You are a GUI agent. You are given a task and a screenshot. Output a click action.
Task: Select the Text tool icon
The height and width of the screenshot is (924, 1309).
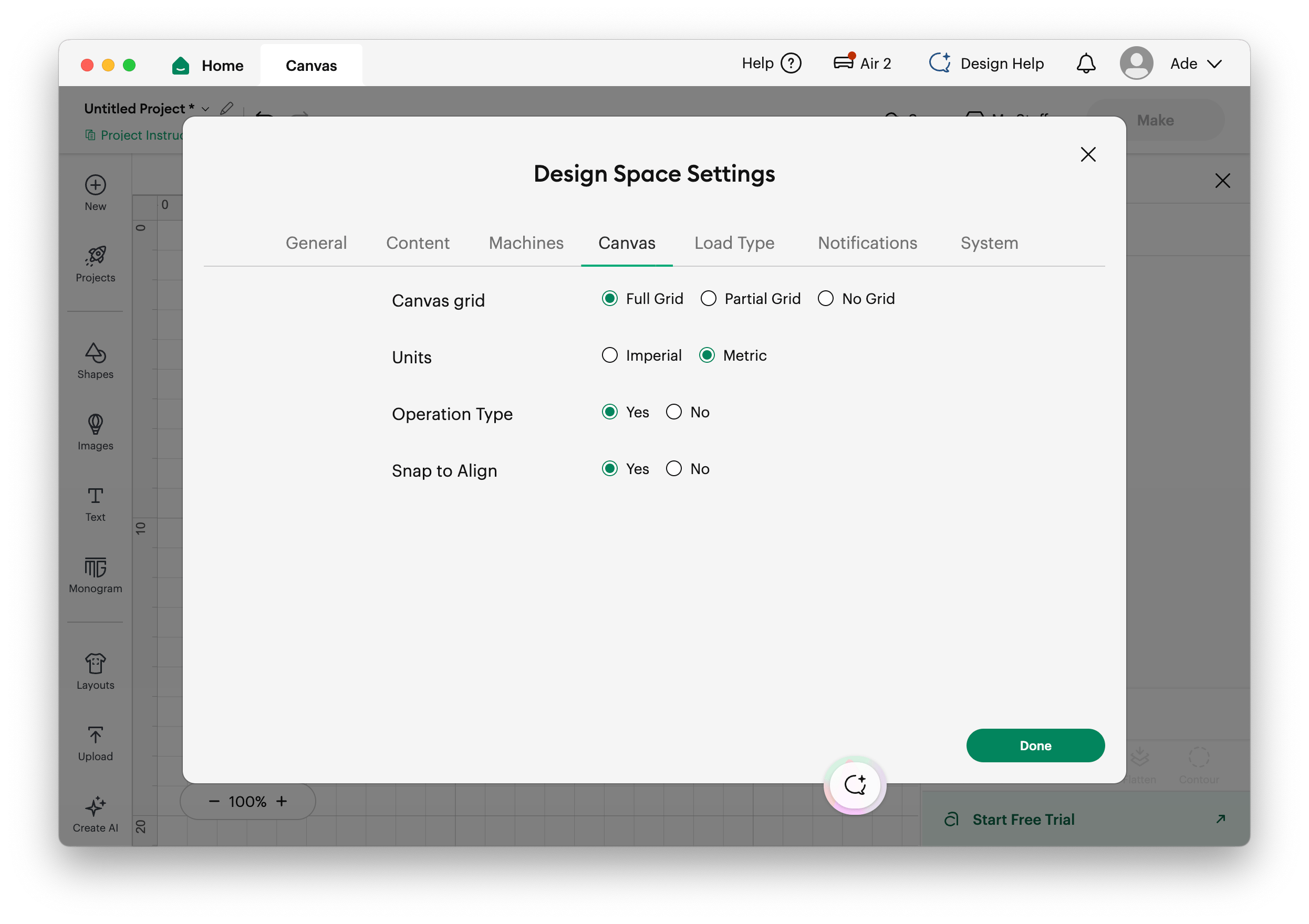click(95, 496)
